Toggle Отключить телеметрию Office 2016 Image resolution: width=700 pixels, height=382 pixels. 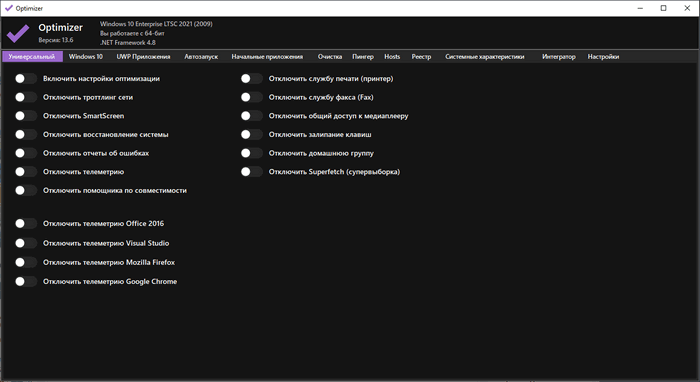click(x=25, y=224)
